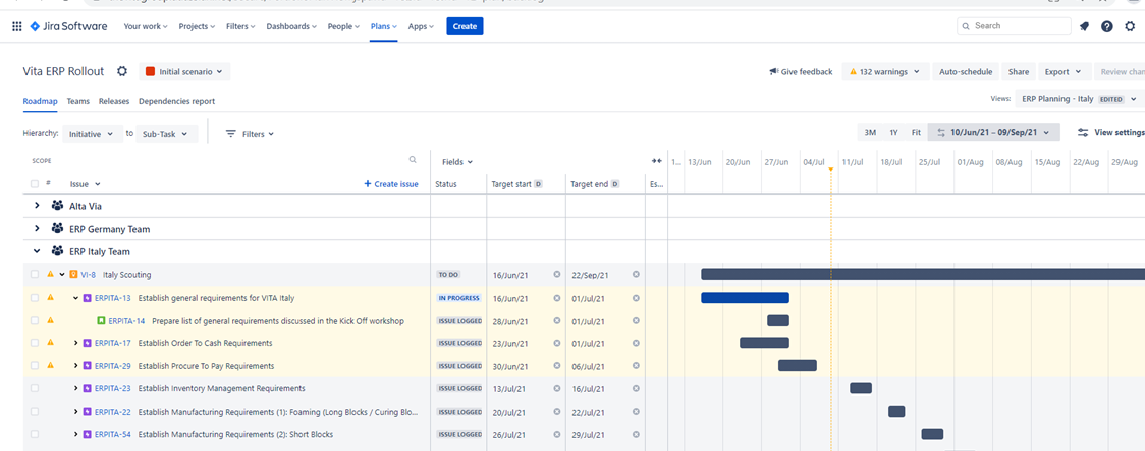The height and width of the screenshot is (451, 1145).
Task: Collapse the VI-8 Italy Scouting initiative
Action: click(62, 274)
